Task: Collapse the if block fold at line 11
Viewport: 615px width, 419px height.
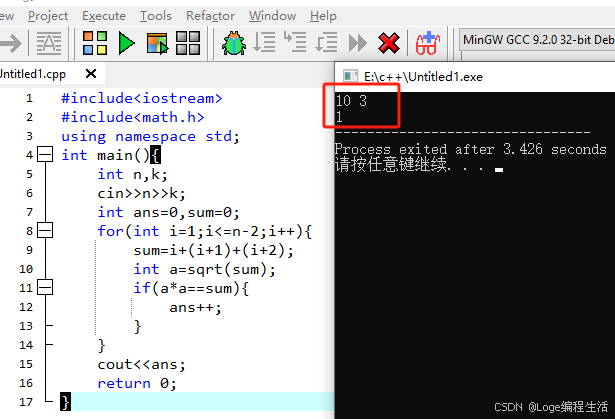Action: pyautogui.click(x=45, y=287)
